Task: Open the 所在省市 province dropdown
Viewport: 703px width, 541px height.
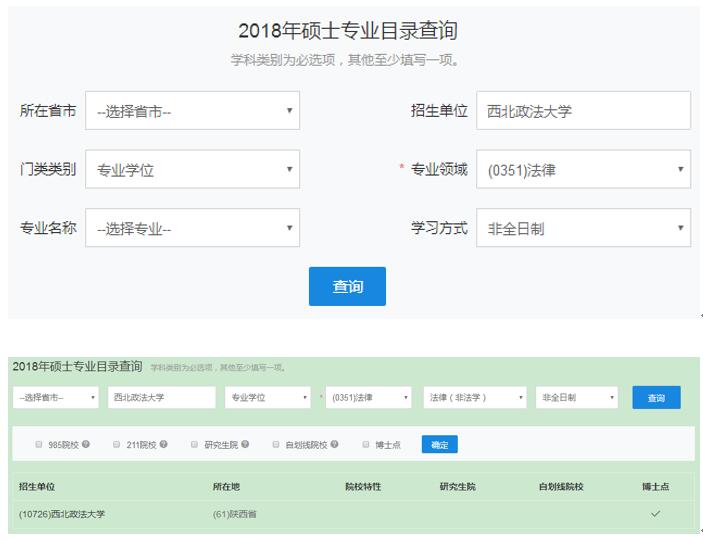Action: tap(192, 111)
